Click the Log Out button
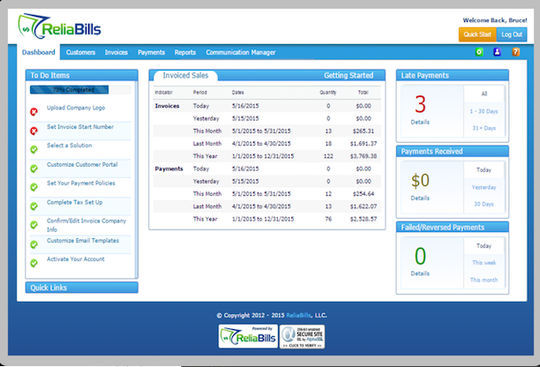The image size is (540, 367). [512, 34]
